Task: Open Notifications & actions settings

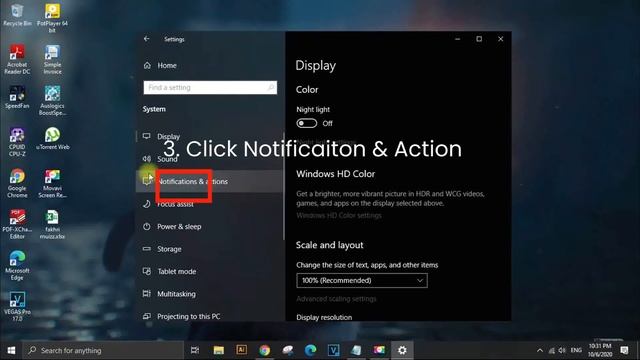Action: coord(209,181)
